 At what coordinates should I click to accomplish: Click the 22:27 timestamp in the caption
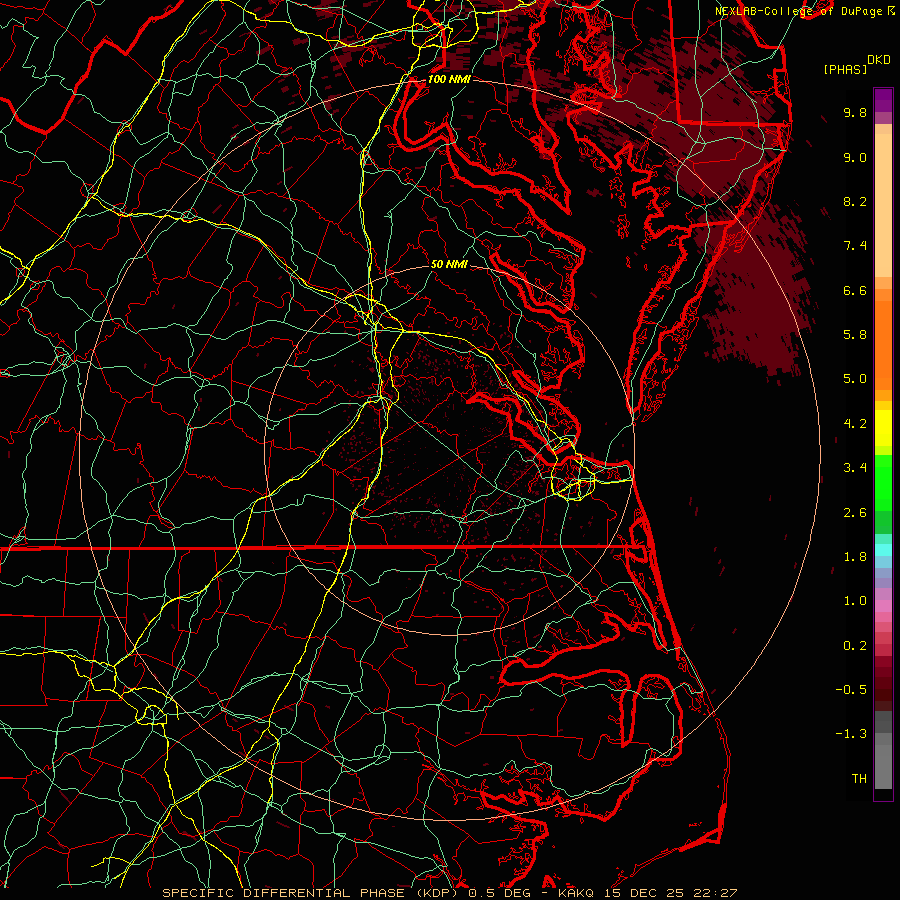[715, 893]
